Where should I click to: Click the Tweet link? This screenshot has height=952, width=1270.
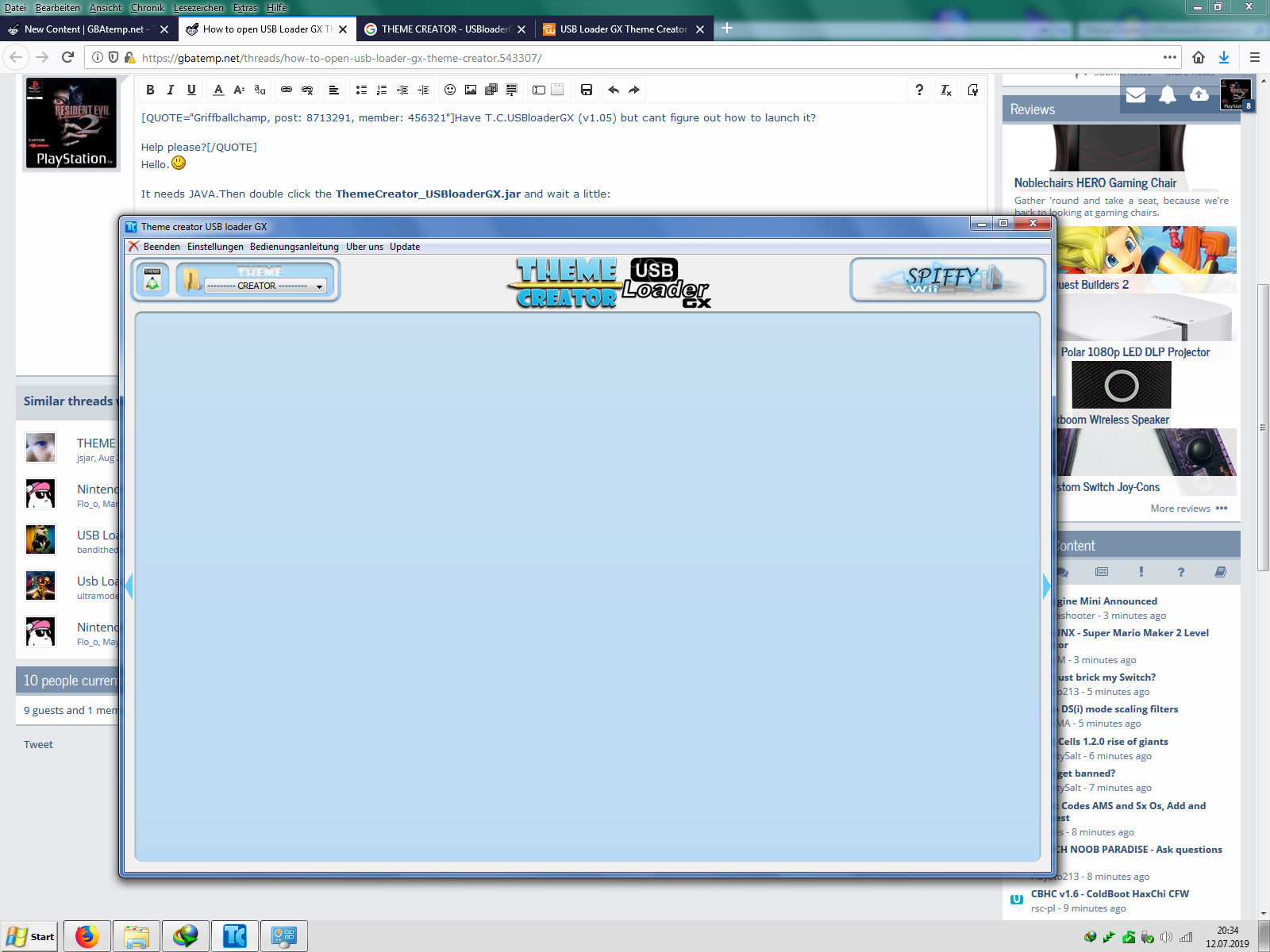pyautogui.click(x=38, y=744)
